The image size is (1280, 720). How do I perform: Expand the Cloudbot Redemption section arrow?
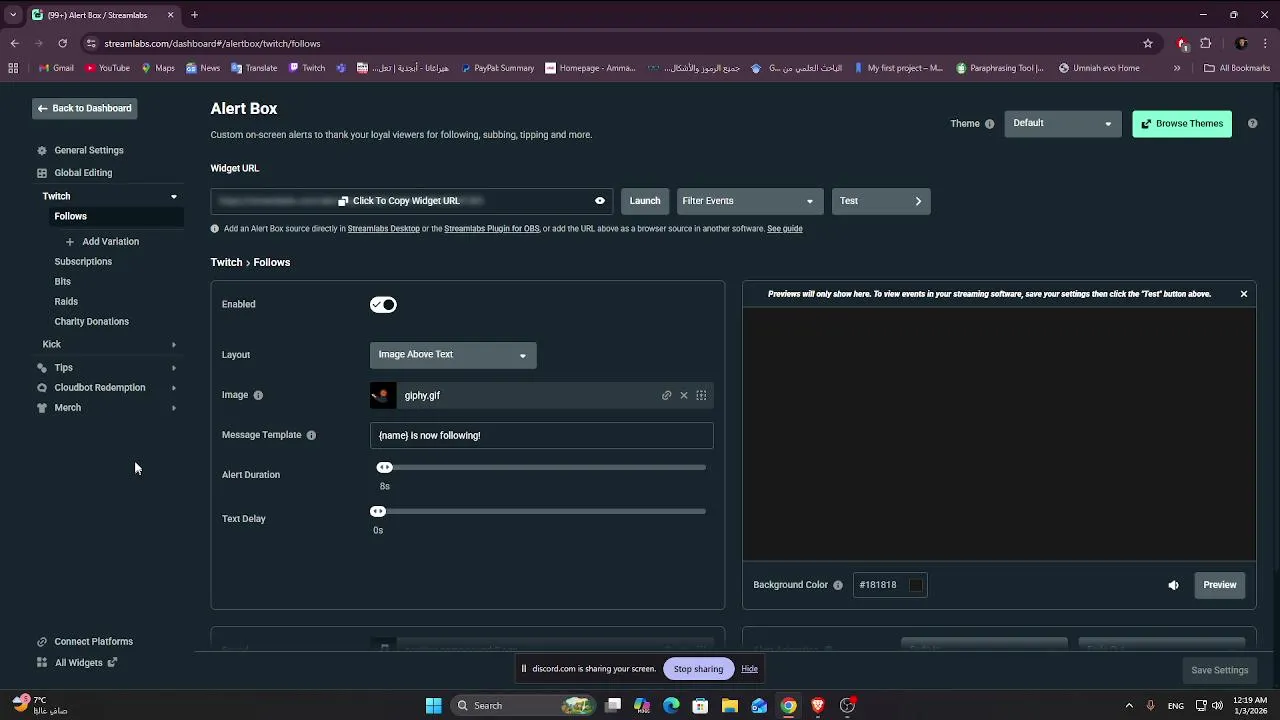(174, 388)
